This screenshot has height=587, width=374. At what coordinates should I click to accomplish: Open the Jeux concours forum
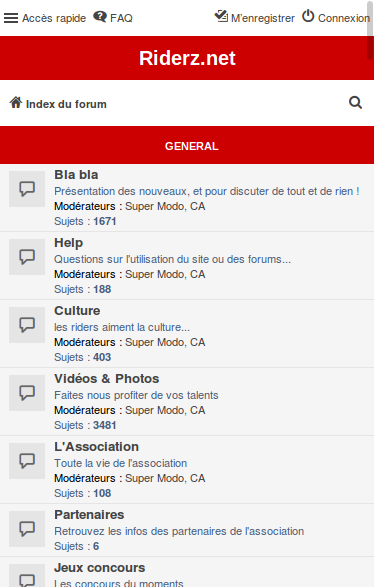(100, 568)
